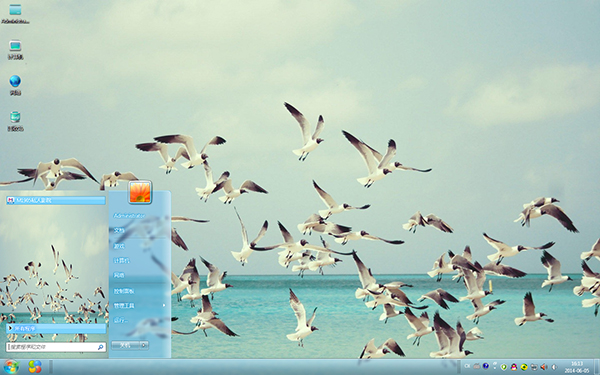
Task: Click the blue help question-mark tray icon
Action: (486, 366)
